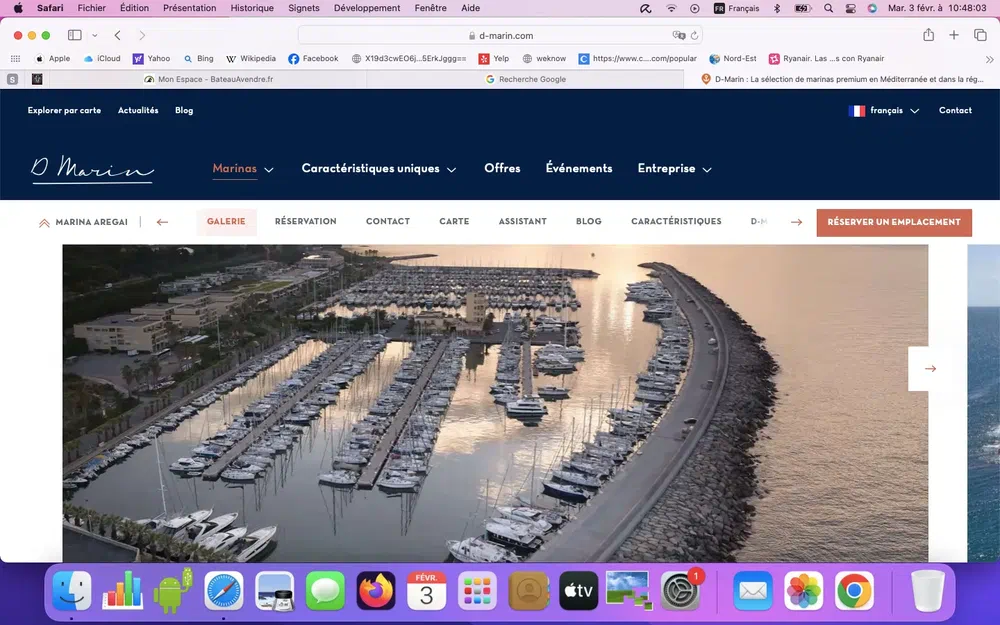Click Réserver un emplacement button
1000x625 pixels.
[893, 222]
